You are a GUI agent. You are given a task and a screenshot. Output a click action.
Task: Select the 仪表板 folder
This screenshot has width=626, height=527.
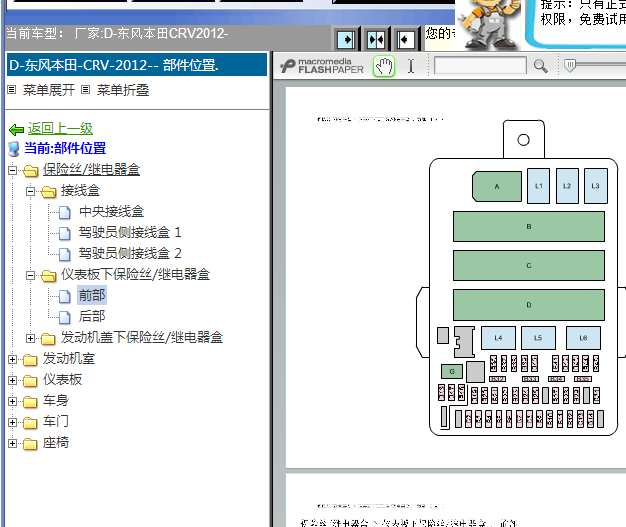(63, 379)
